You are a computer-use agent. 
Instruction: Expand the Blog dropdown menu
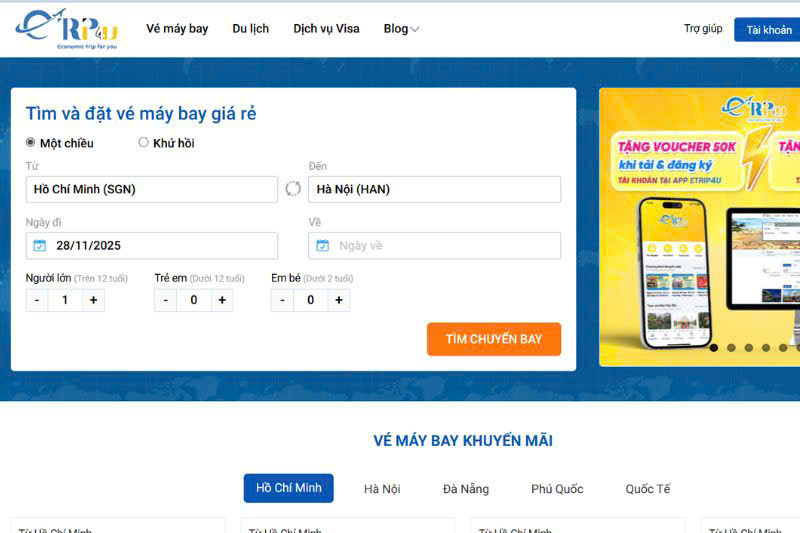pyautogui.click(x=401, y=29)
